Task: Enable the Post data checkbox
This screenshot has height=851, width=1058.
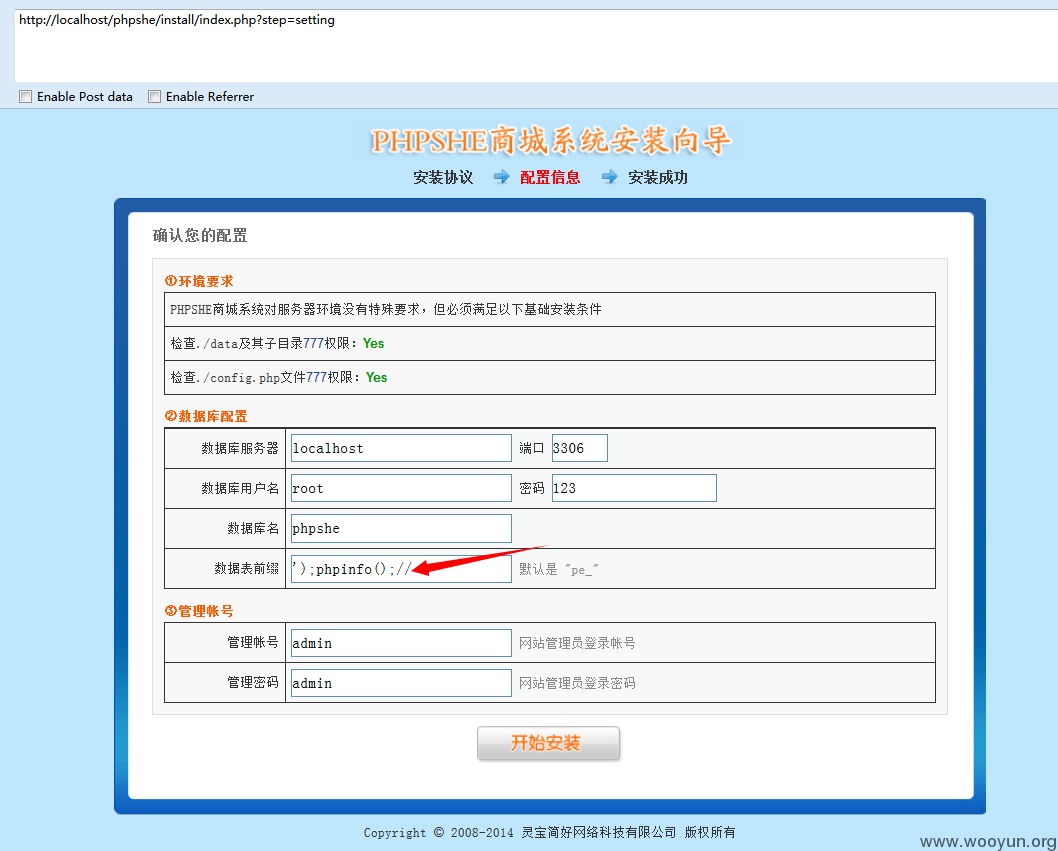Action: (x=26, y=97)
